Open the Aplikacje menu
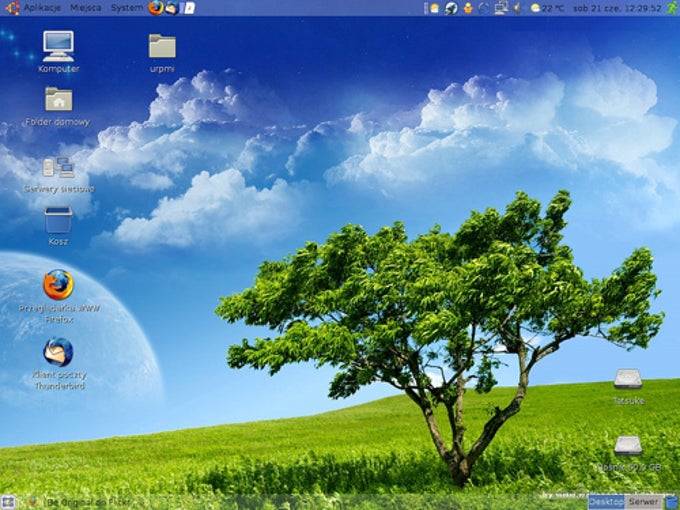680x510 pixels. (x=42, y=8)
